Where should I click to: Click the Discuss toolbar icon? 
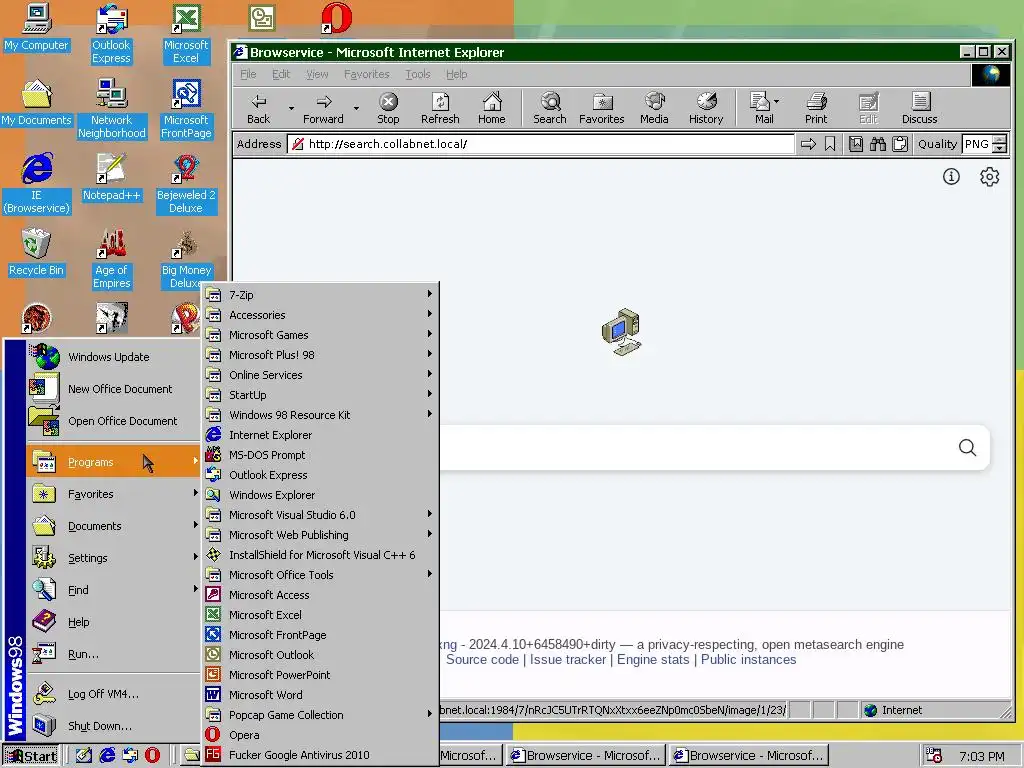(x=920, y=108)
